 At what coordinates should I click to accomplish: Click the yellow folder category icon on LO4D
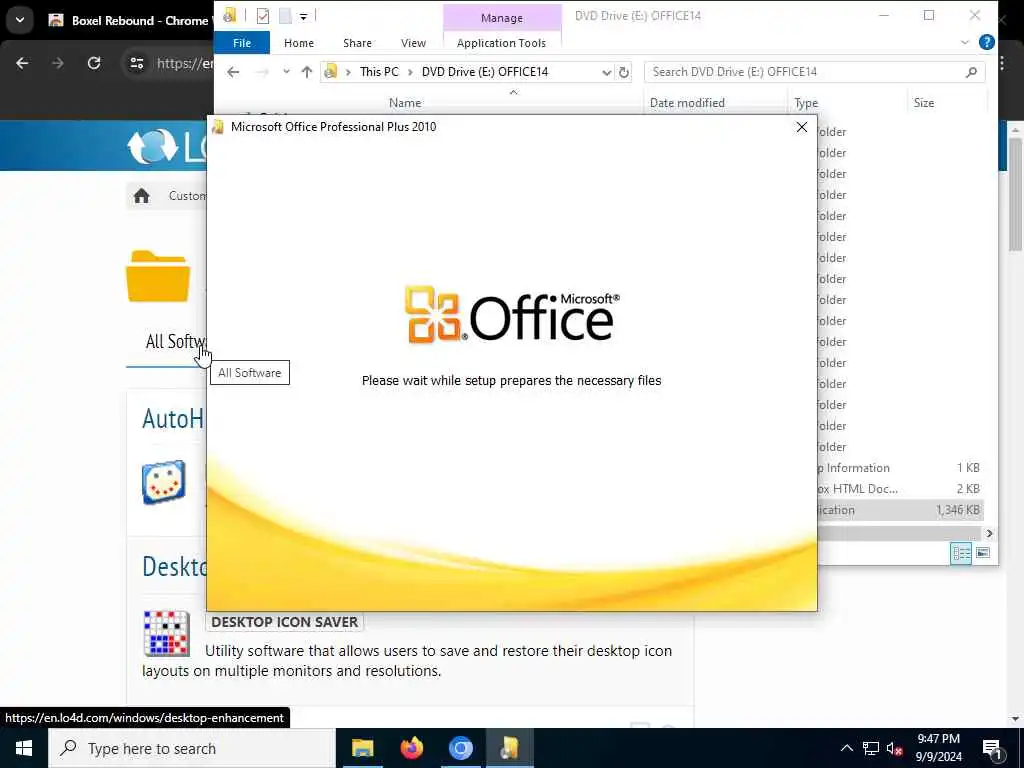[x=158, y=276]
